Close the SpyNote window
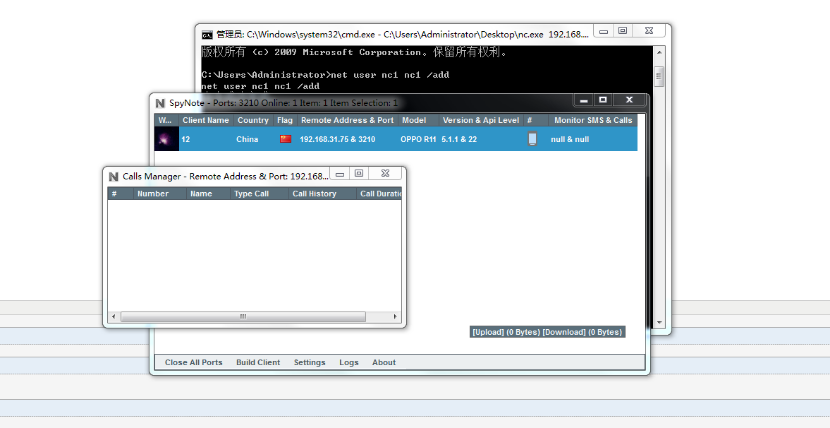The image size is (830, 428). click(629, 100)
